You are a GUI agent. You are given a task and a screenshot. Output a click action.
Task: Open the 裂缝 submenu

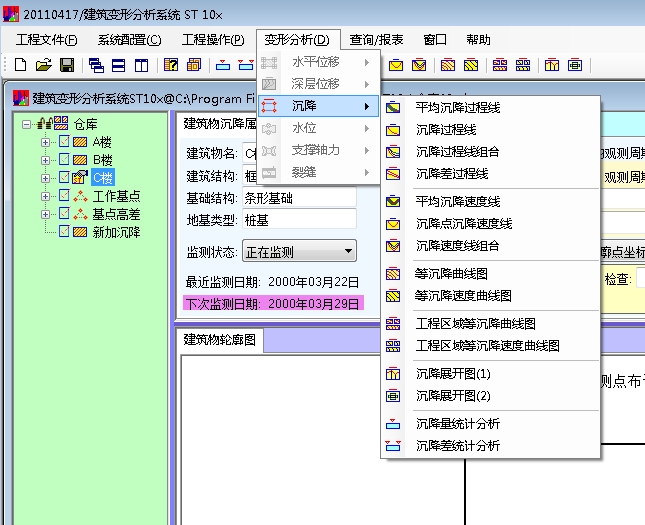pyautogui.click(x=318, y=172)
